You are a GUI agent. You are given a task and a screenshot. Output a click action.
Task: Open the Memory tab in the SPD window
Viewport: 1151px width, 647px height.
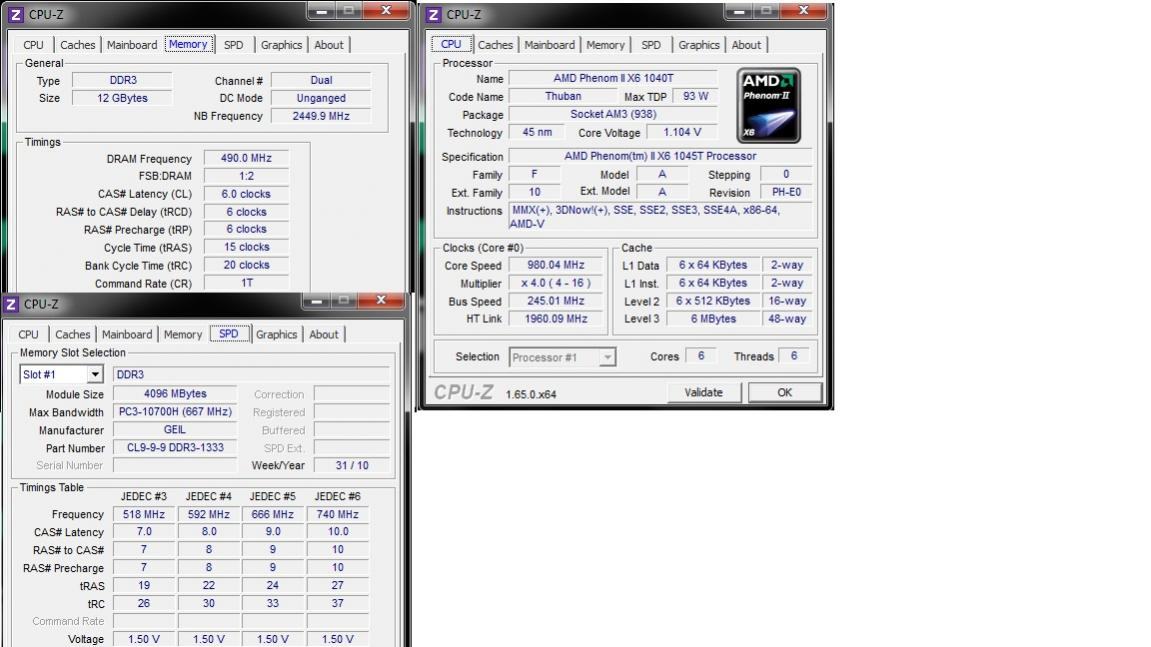(183, 334)
